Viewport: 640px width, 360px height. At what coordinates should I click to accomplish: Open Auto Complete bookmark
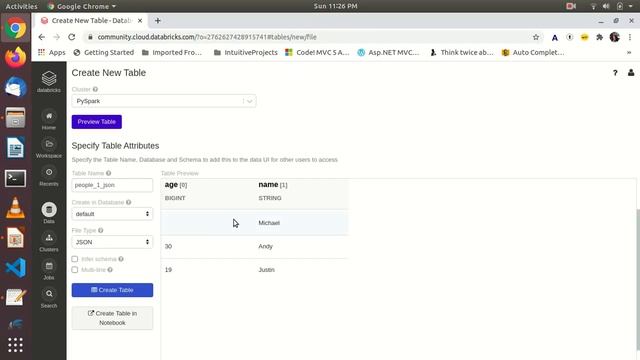pos(533,53)
